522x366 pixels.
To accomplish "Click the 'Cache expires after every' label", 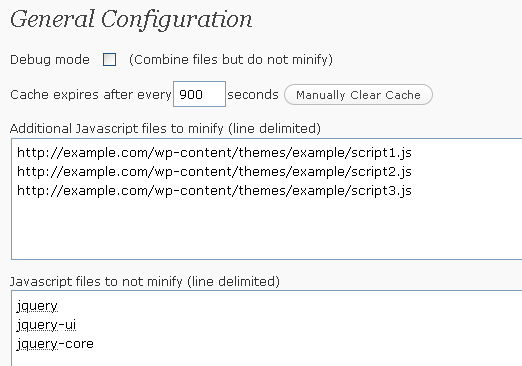I will click(91, 95).
